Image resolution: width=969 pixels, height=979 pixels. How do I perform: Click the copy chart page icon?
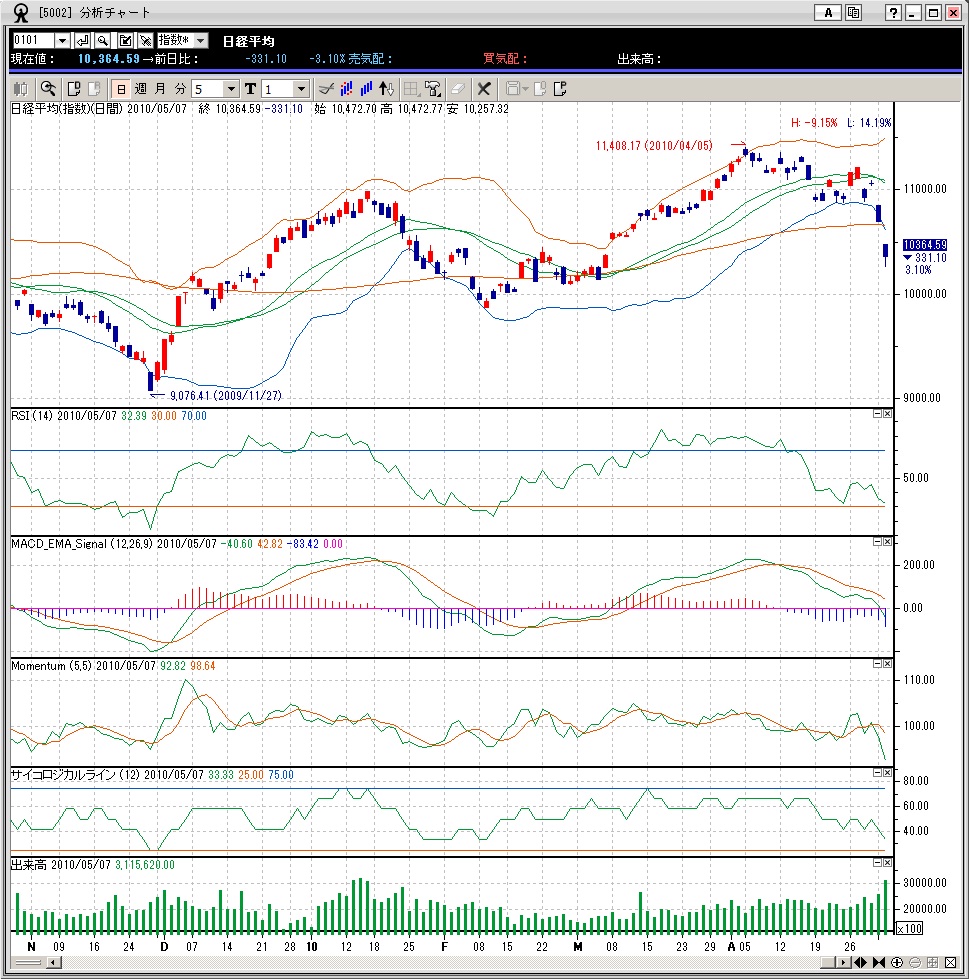tap(74, 89)
